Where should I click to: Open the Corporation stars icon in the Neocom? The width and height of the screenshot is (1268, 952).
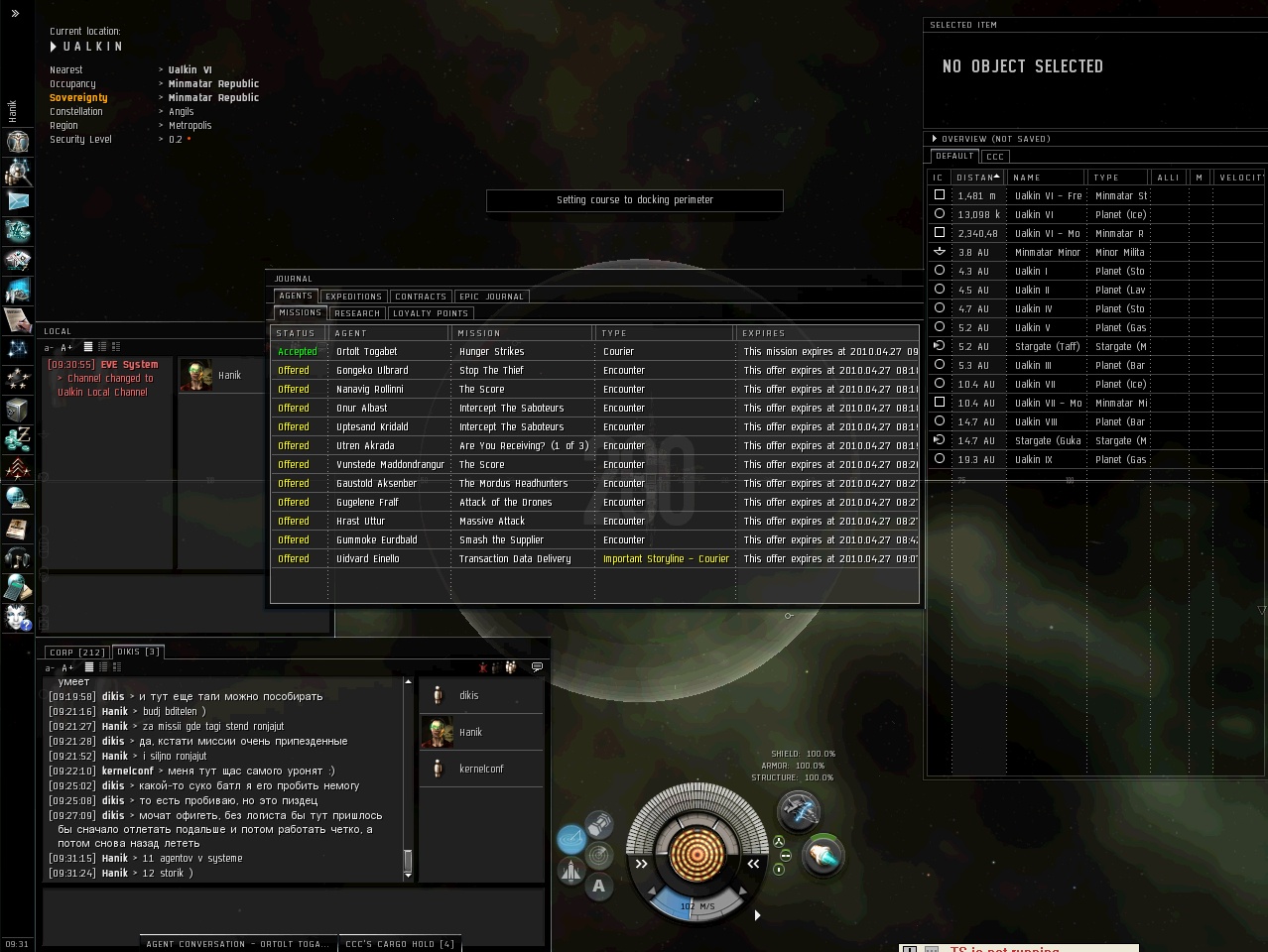[x=17, y=379]
